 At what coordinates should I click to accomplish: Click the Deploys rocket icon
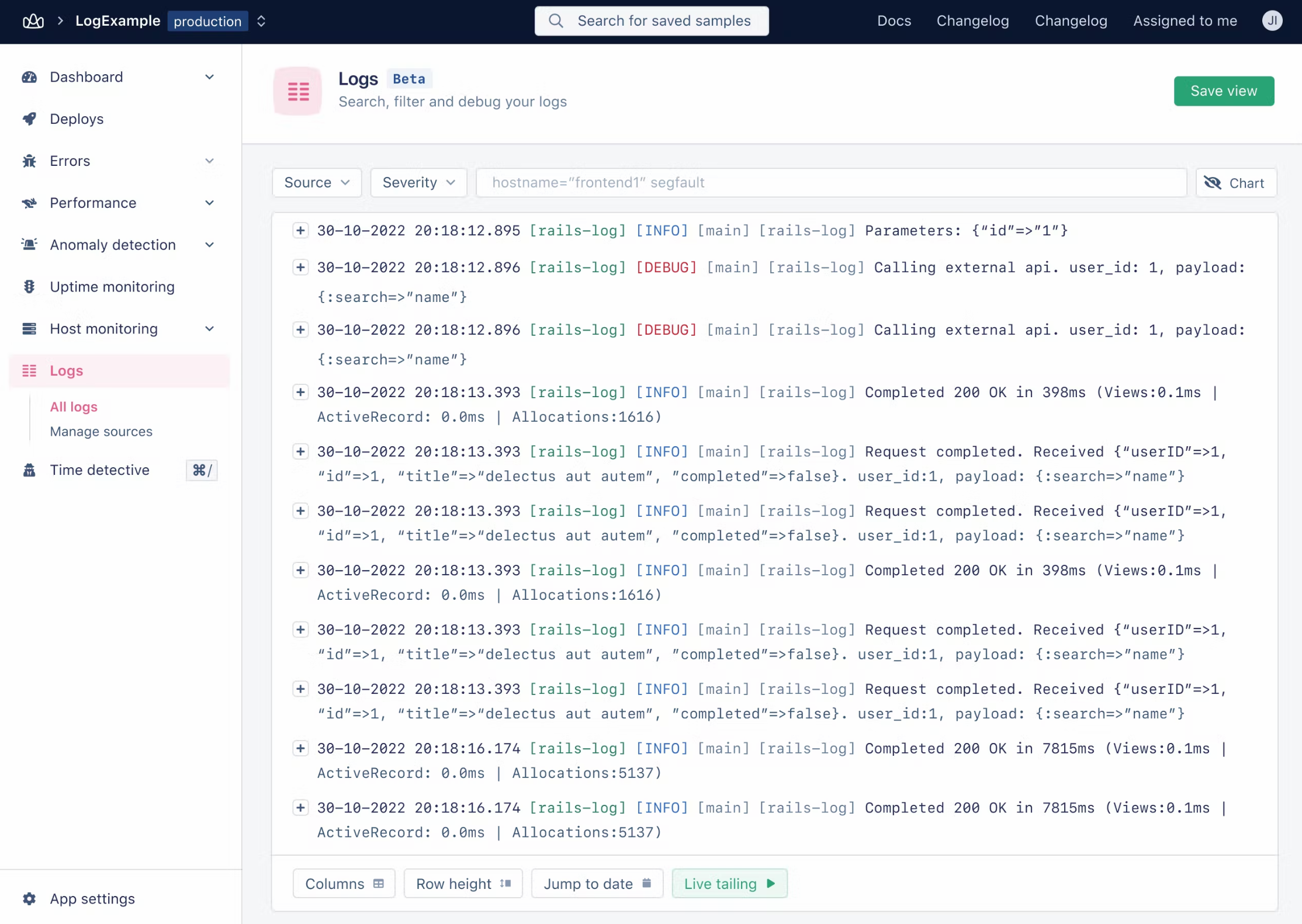click(29, 119)
